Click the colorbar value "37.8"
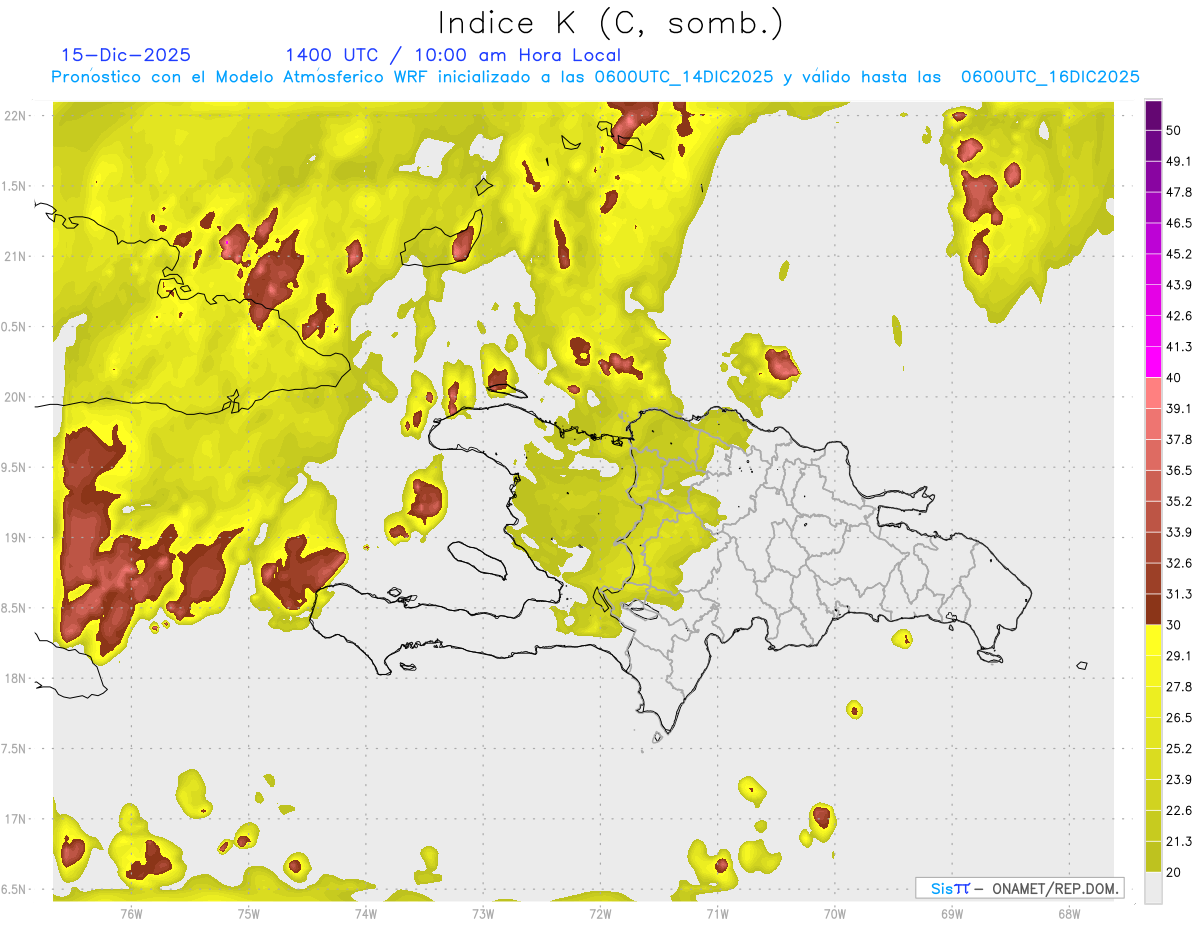Viewport: 1200px width, 927px height. (x=1180, y=440)
